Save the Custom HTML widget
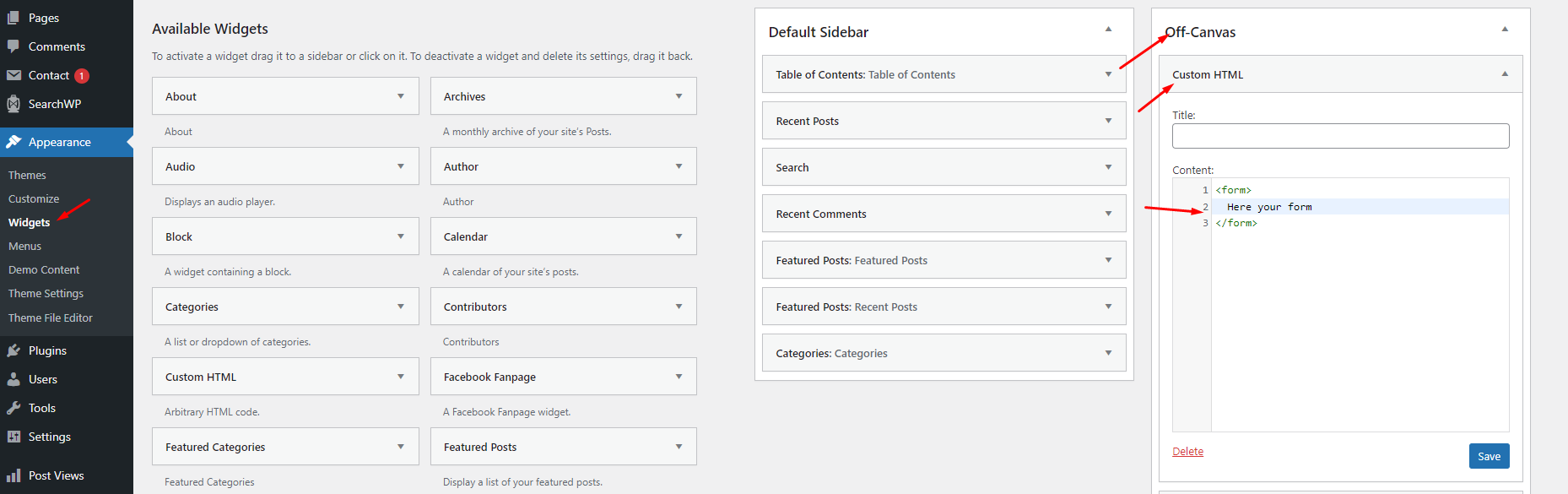Viewport: 1568px width, 494px height. (1489, 456)
